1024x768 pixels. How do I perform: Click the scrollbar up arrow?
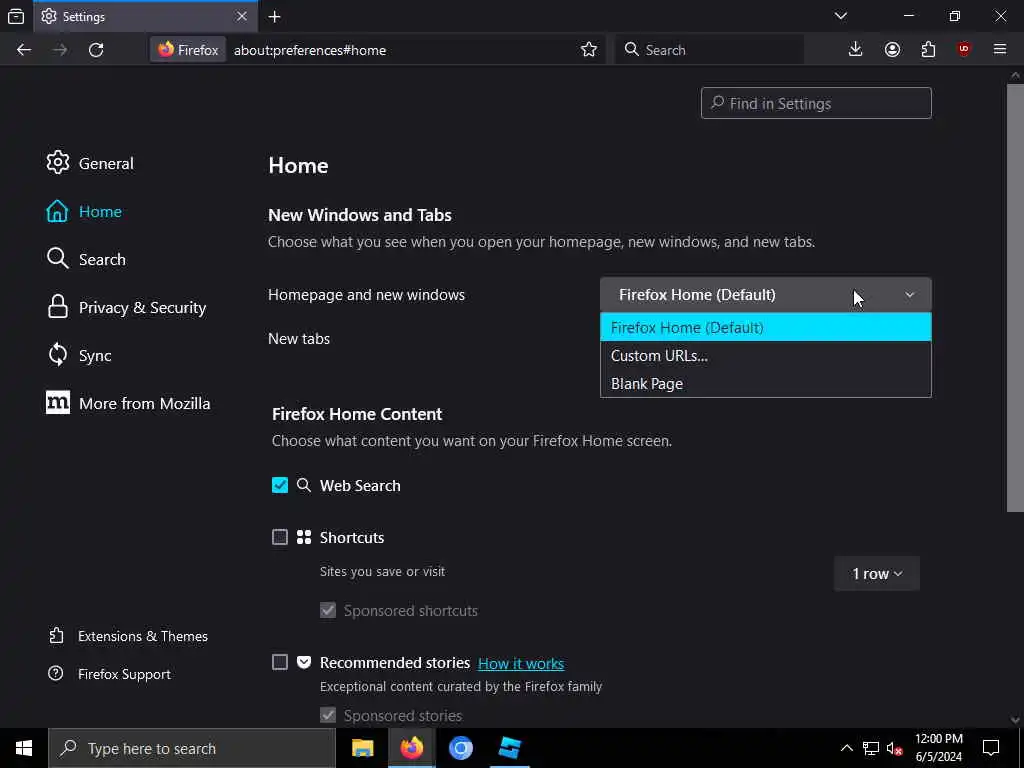click(1015, 75)
